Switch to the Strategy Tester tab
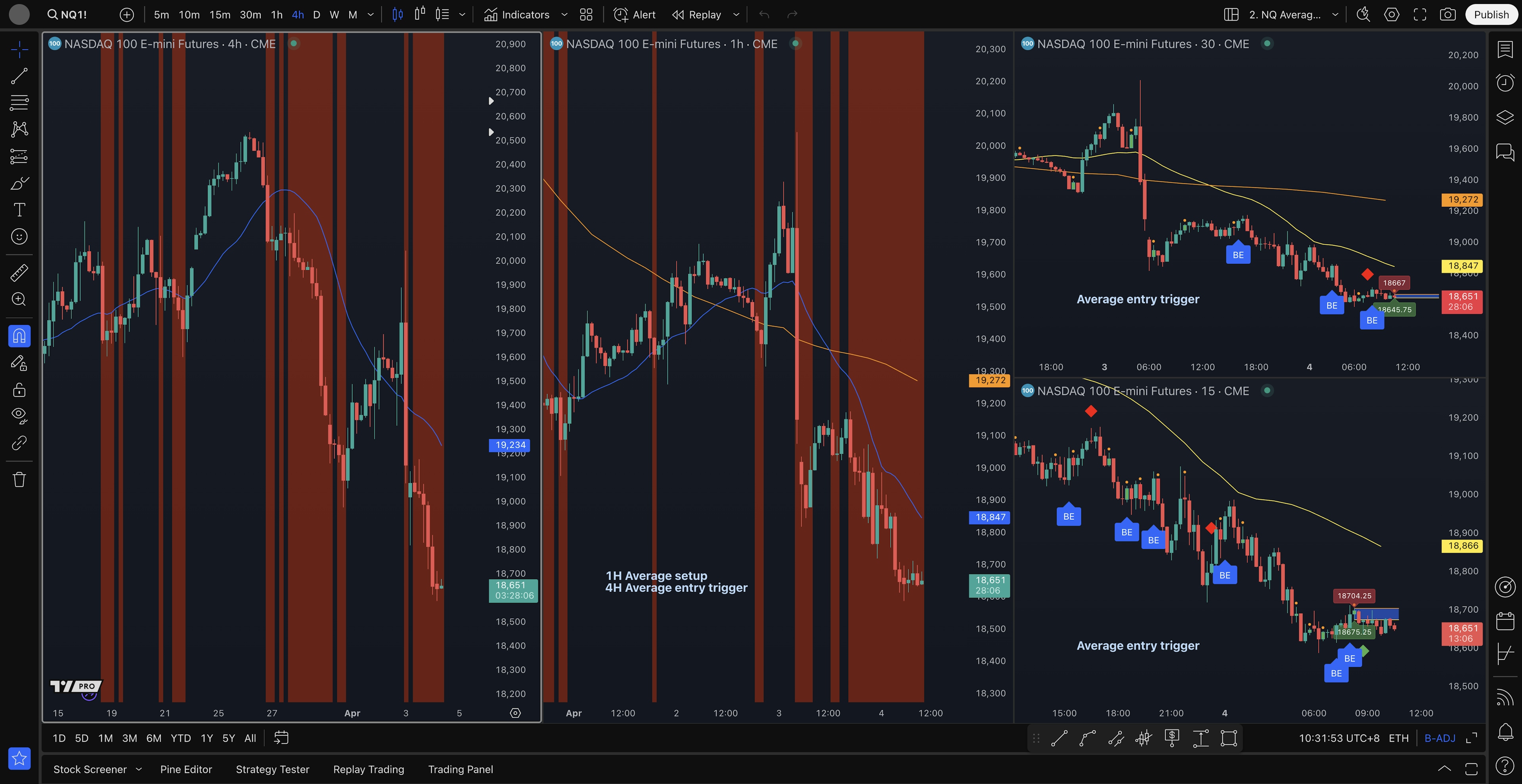The width and height of the screenshot is (1522, 784). tap(272, 769)
